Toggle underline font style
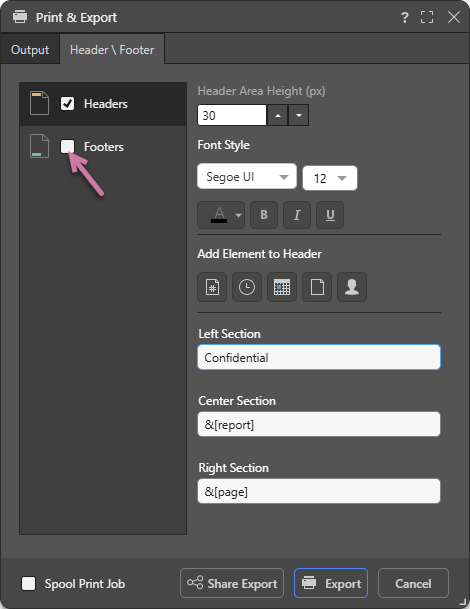This screenshot has width=470, height=609. click(330, 215)
